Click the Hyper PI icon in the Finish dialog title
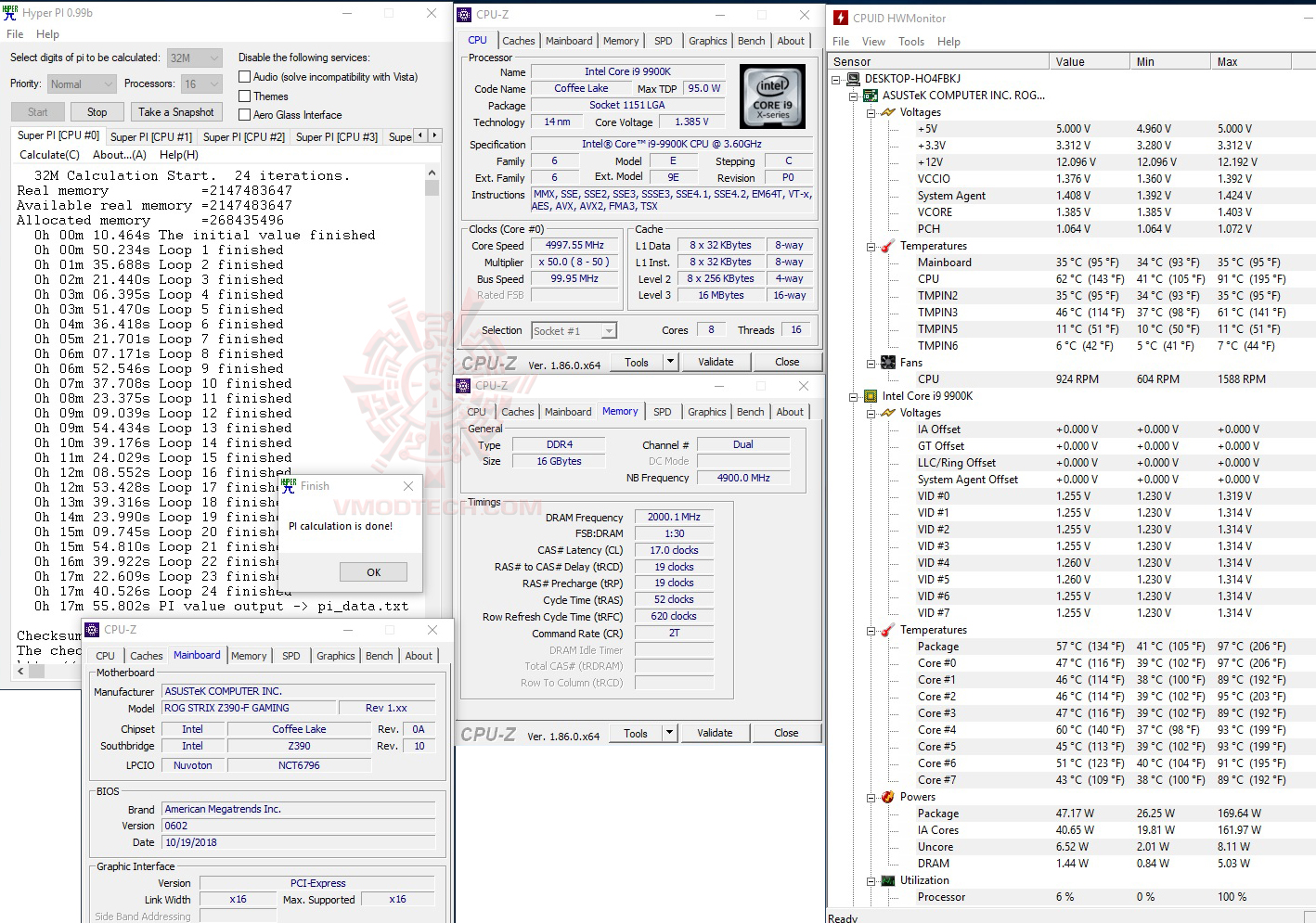Viewport: 1316px width, 923px height. pyautogui.click(x=289, y=485)
